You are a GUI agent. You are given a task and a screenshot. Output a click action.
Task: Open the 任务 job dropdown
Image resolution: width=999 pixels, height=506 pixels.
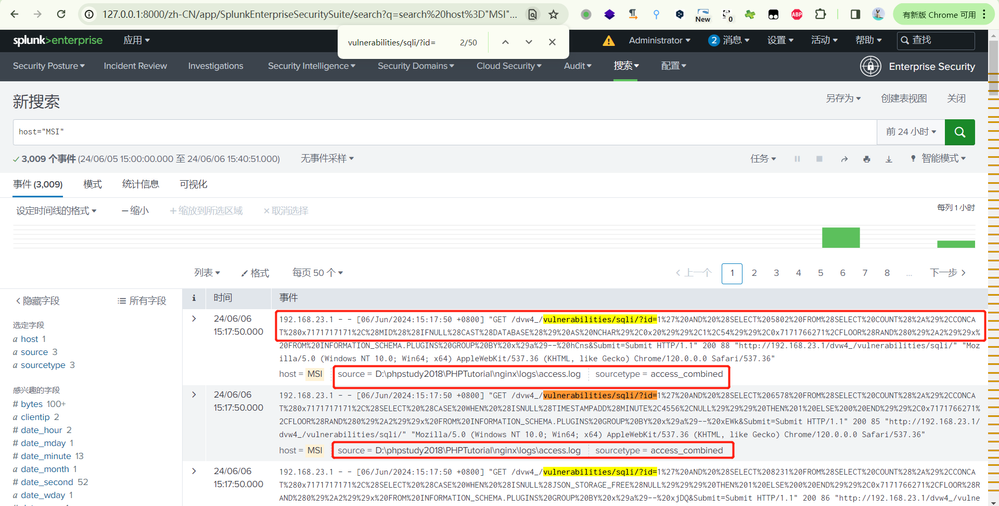coord(763,159)
